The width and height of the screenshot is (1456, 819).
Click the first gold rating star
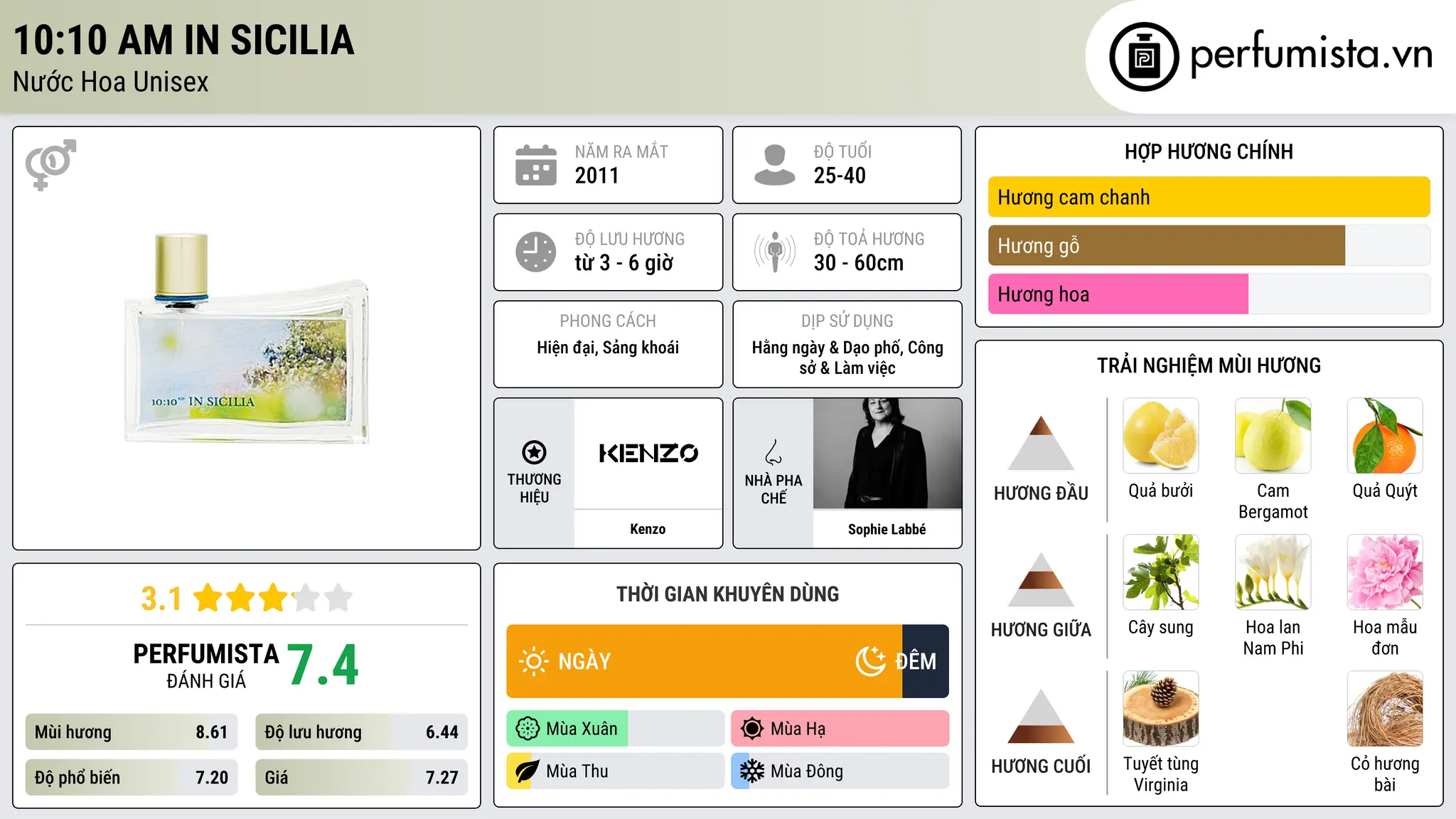click(208, 598)
